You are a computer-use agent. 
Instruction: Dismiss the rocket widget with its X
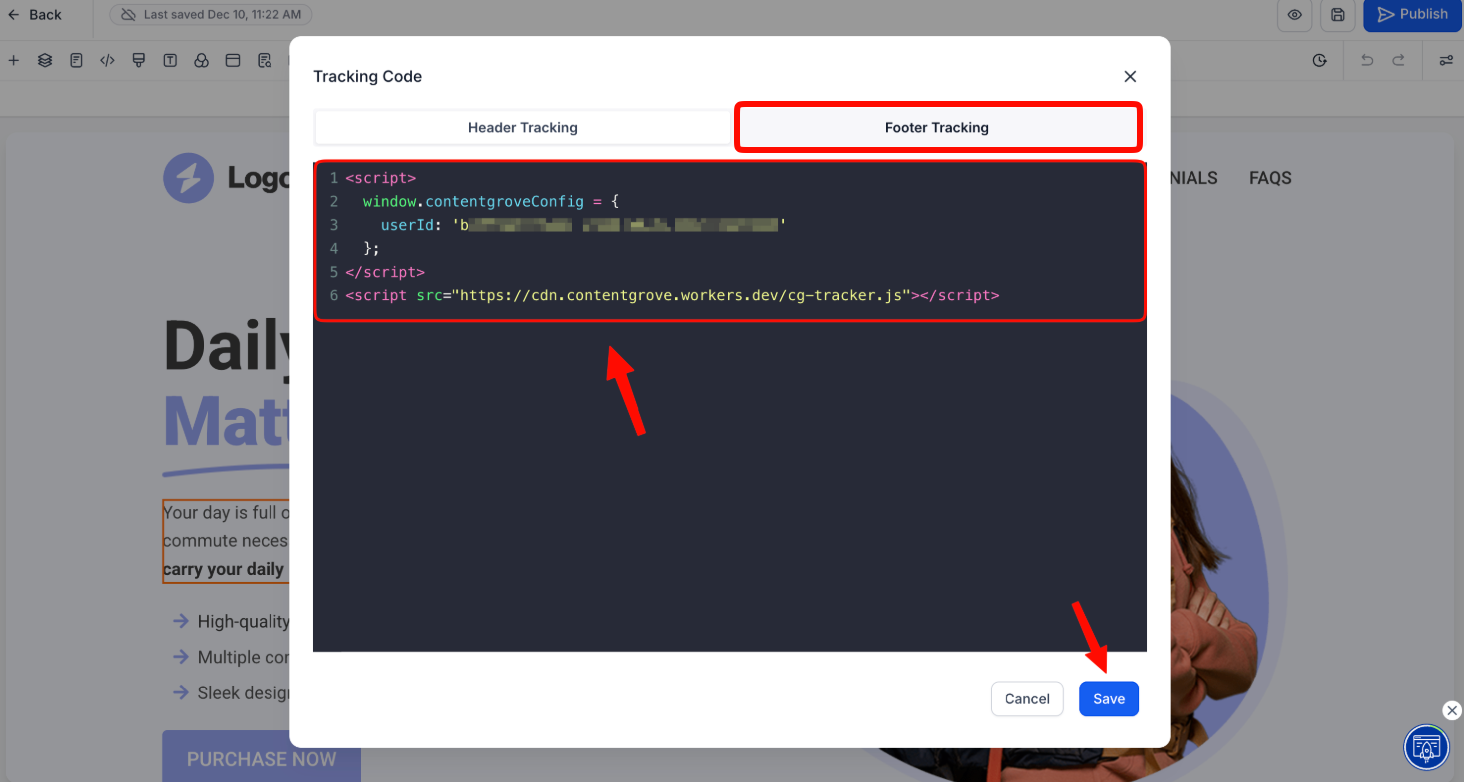[1452, 710]
